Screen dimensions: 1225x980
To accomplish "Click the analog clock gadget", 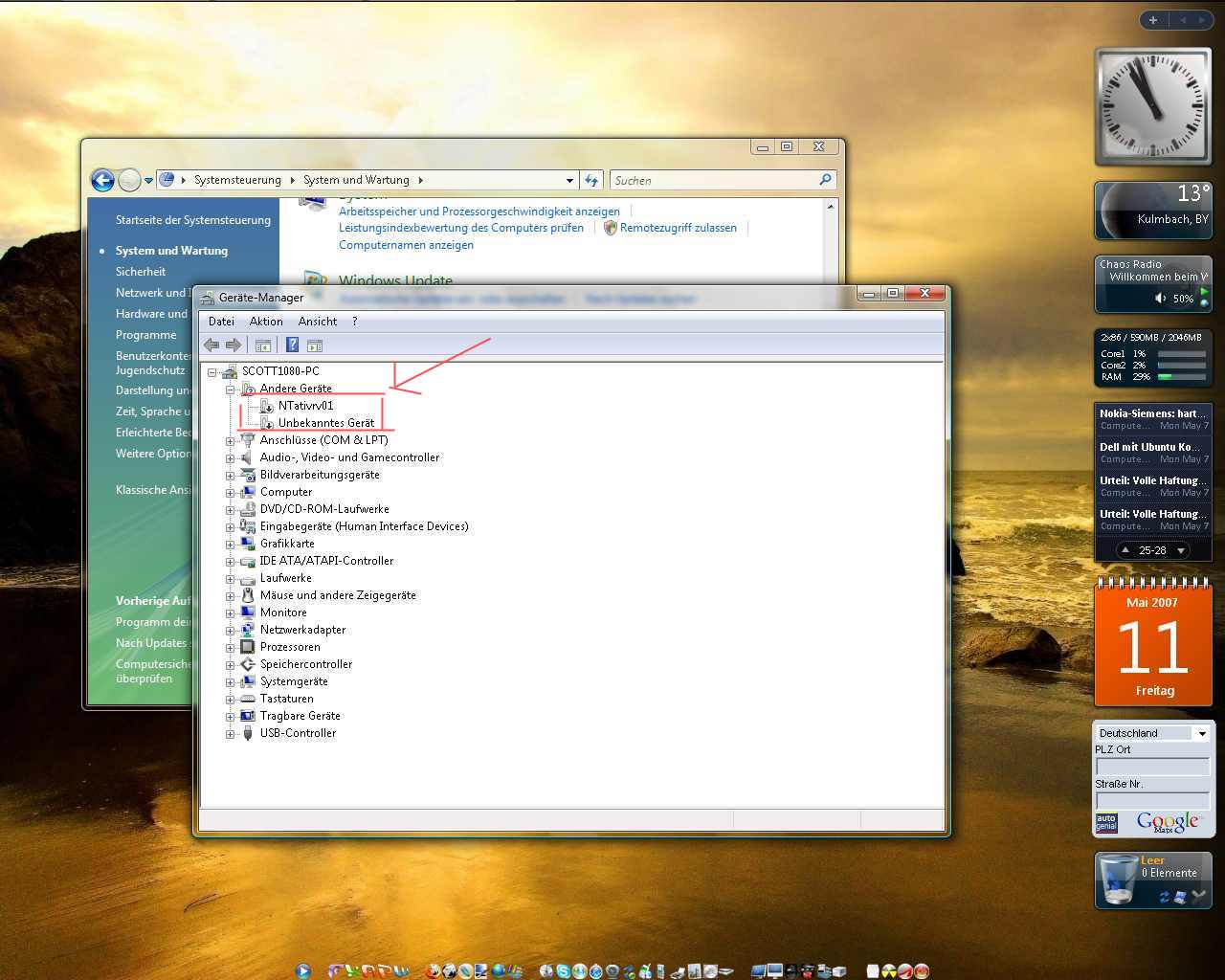I will pyautogui.click(x=1153, y=107).
